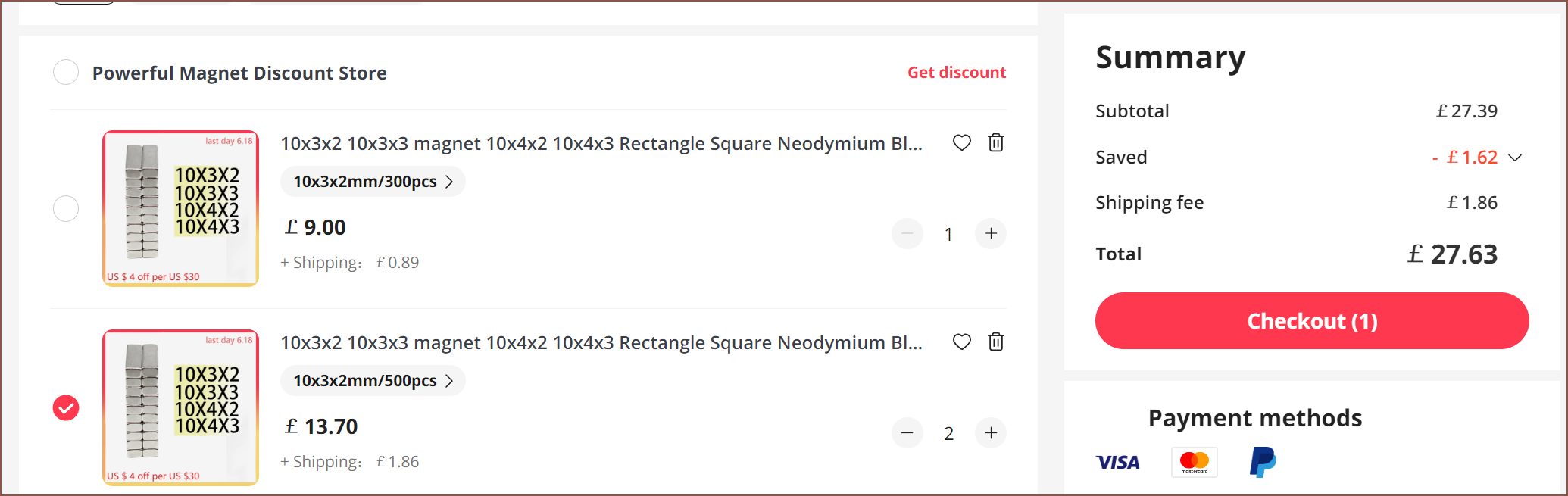The image size is (1568, 496).
Task: Click the PayPal payment icon
Action: point(1262,462)
